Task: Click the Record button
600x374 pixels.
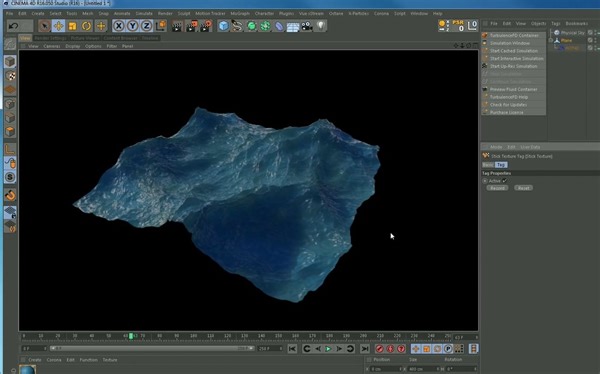Action: point(497,188)
